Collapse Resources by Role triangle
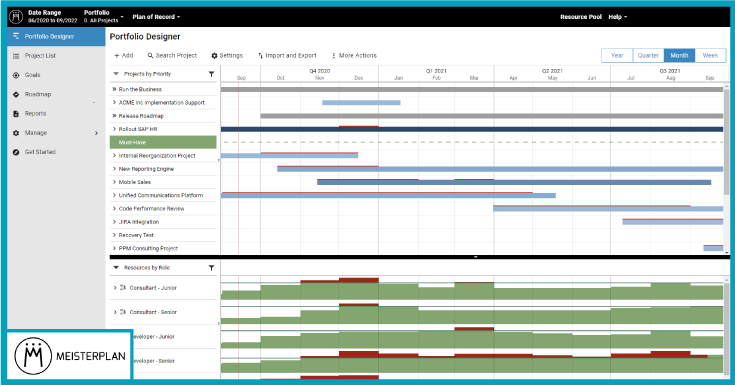This screenshot has width=735, height=385. pos(116,268)
